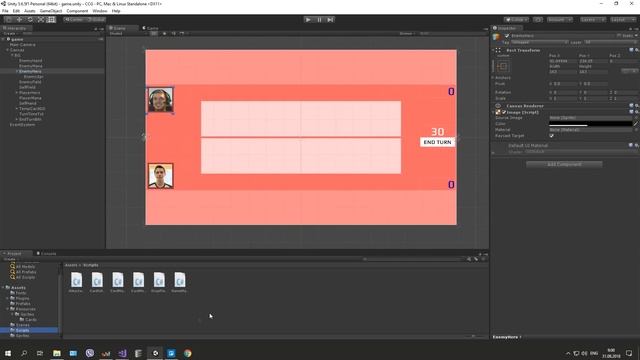
Task: Open the Collab dropdown
Action: point(516,20)
